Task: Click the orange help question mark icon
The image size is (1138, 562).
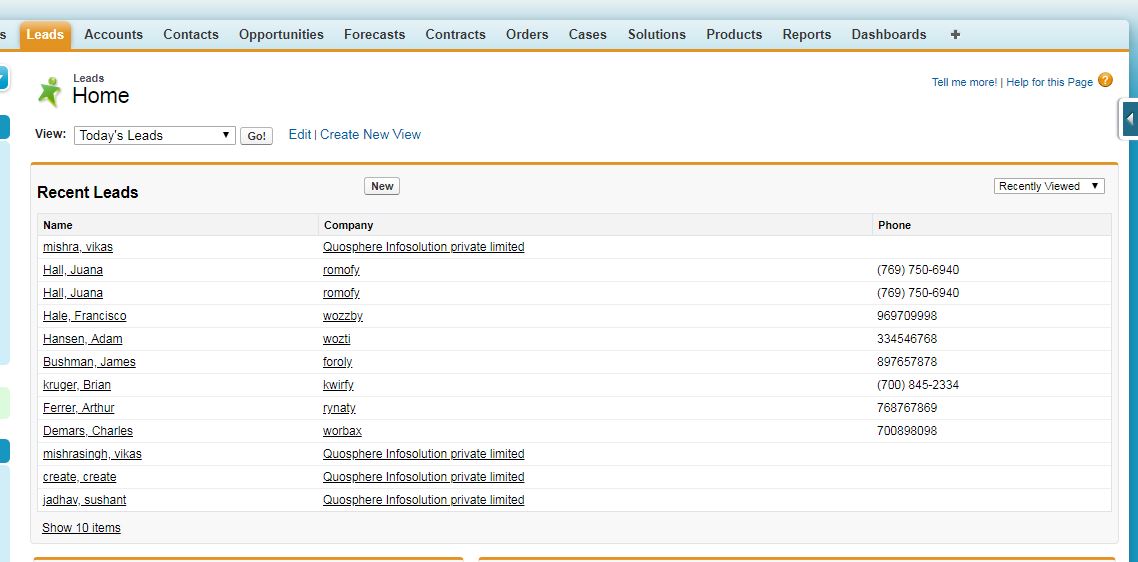Action: pyautogui.click(x=1105, y=80)
